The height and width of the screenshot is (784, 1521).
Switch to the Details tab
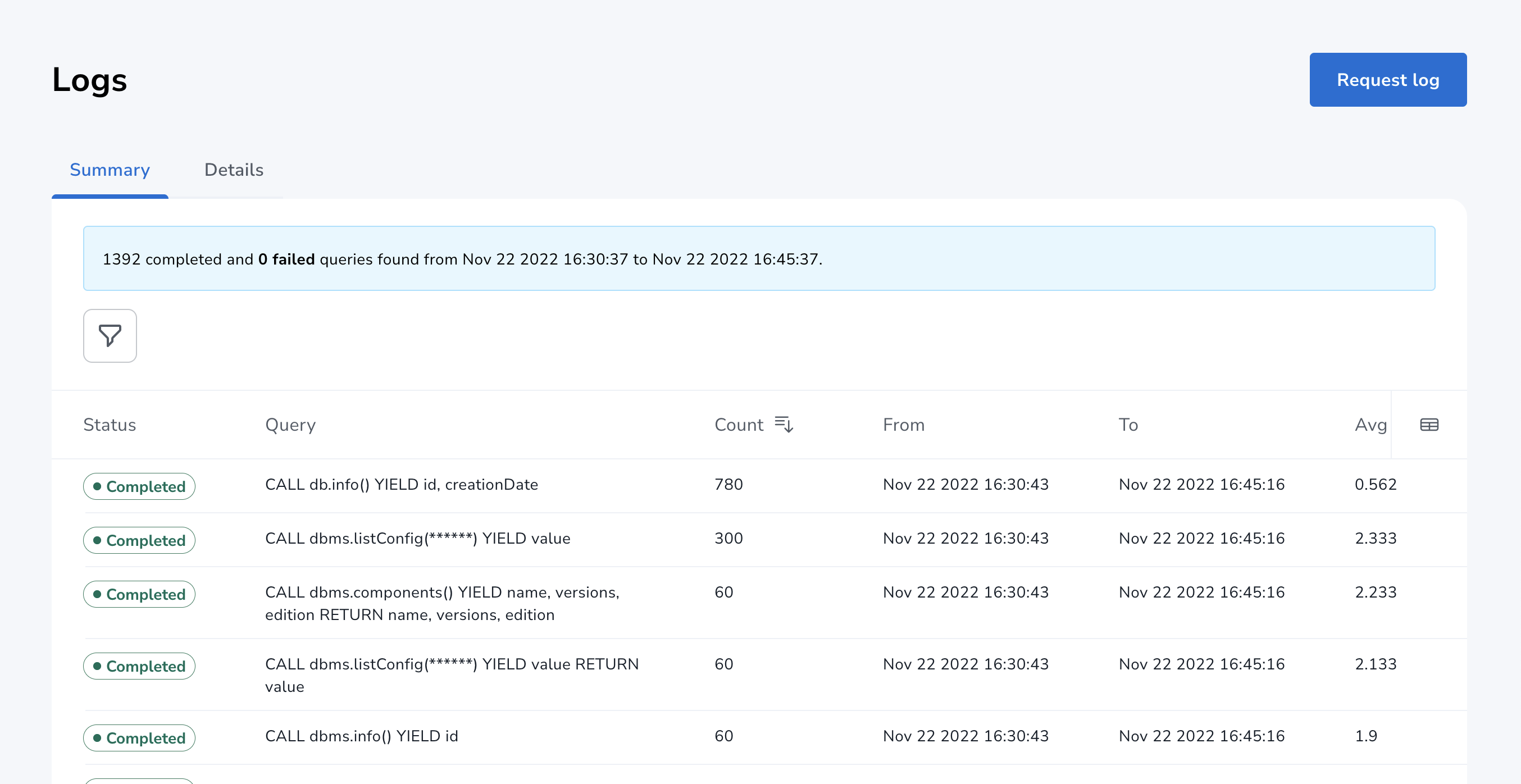tap(233, 170)
